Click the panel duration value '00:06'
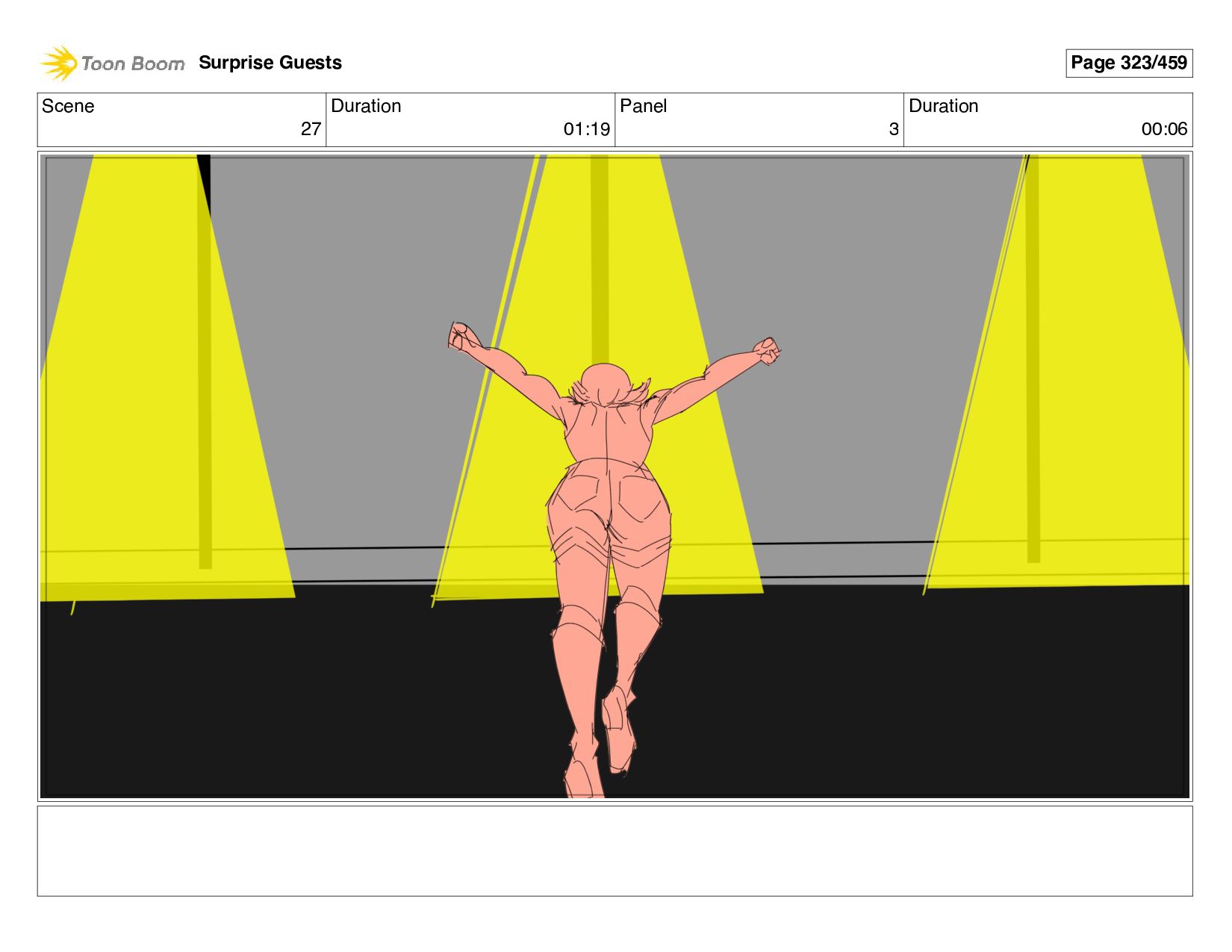Viewport: 1232px width, 952px height. 1164,129
